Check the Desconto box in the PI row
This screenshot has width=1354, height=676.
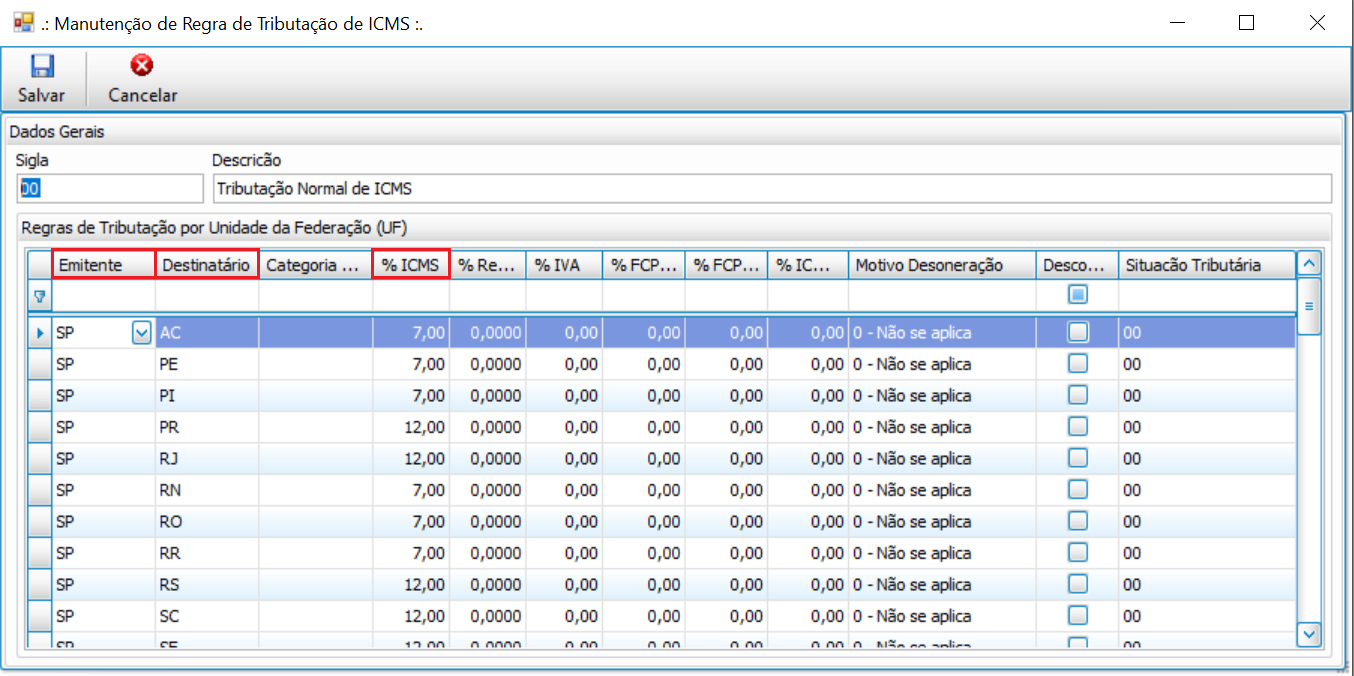[x=1078, y=395]
